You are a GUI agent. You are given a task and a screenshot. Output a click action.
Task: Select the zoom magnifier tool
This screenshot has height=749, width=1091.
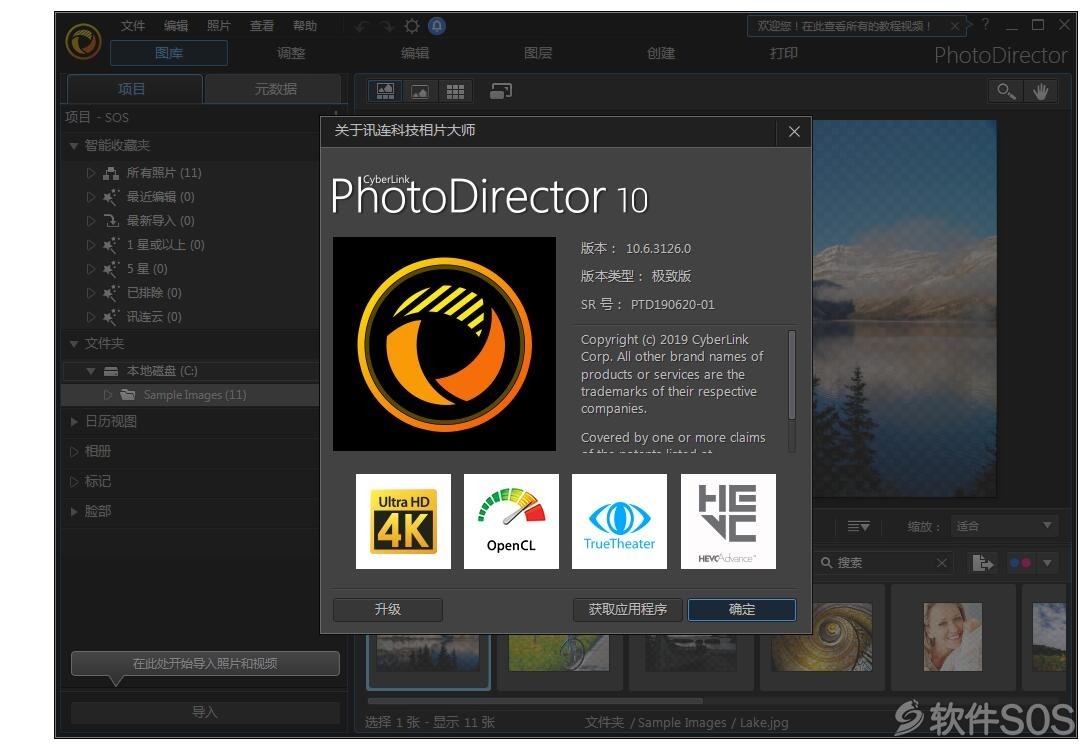pyautogui.click(x=1006, y=91)
